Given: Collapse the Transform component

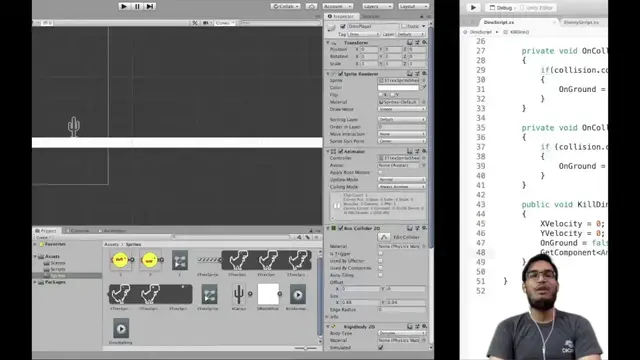Looking at the screenshot, I should (x=328, y=42).
